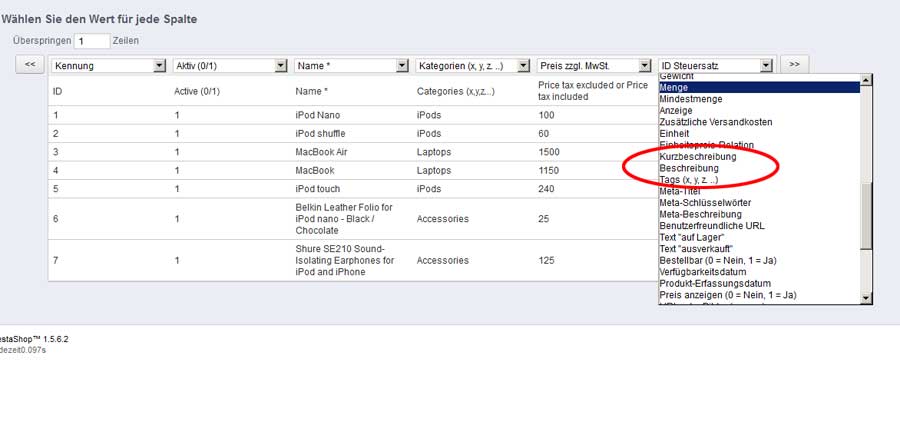Open the Aktiv (0/1) column dropdown
Viewport: 900px width, 432px height.
[x=230, y=65]
